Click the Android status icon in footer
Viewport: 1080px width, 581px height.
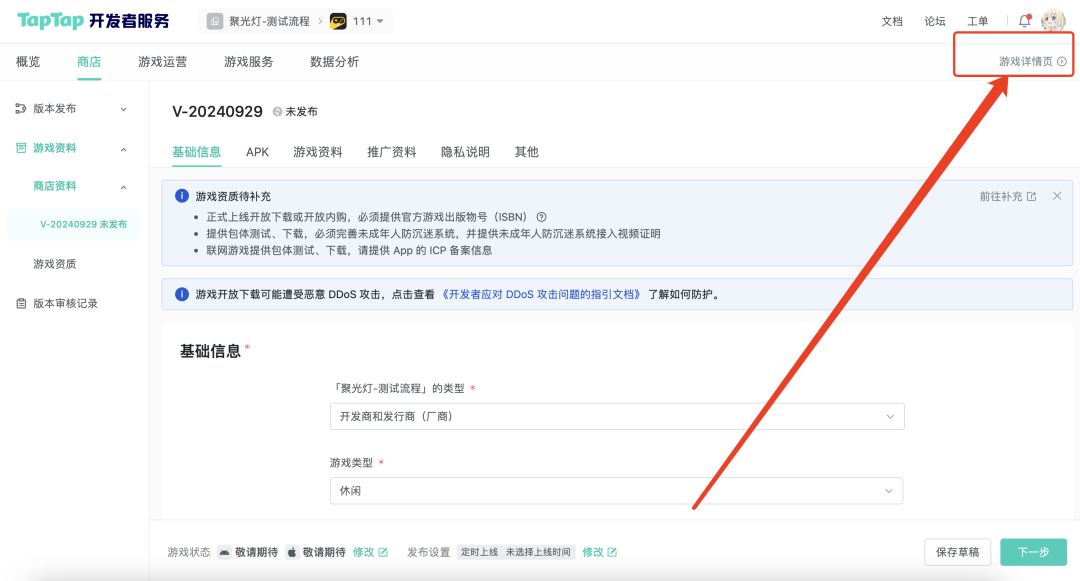coord(225,552)
